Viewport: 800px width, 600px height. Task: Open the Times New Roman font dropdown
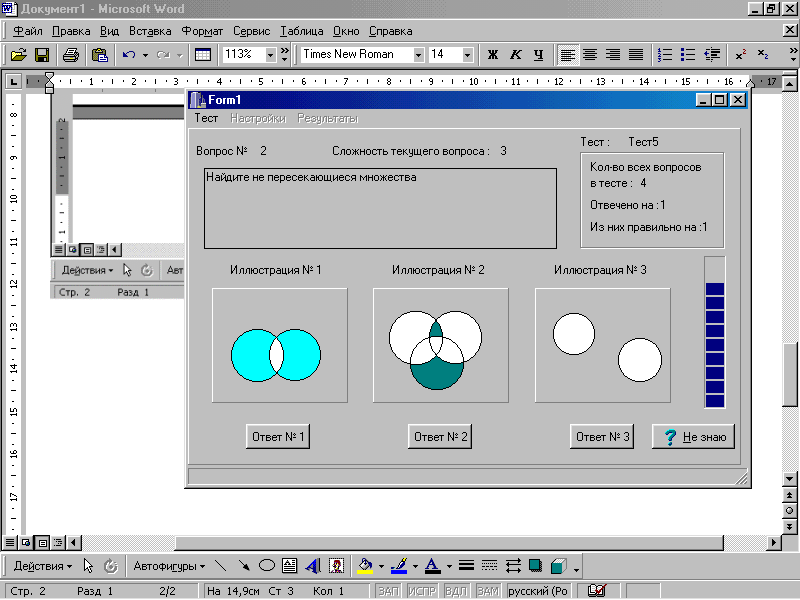pos(418,55)
